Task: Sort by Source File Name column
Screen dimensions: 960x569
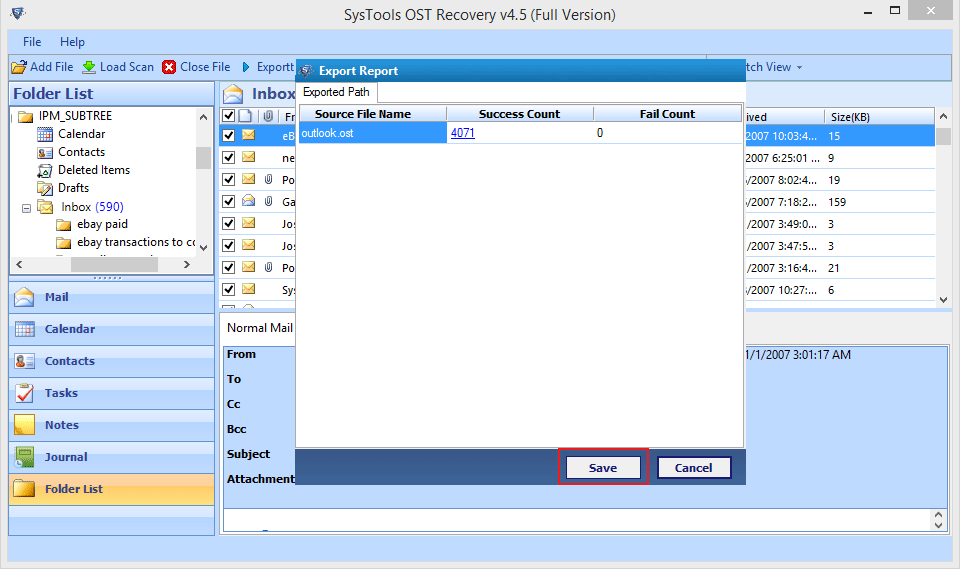Action: click(x=373, y=114)
